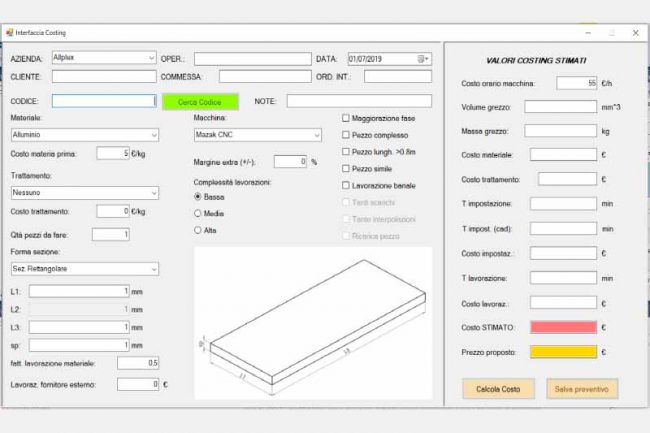Click the green Cerca Codice button
Image resolution: width=650 pixels, height=433 pixels.
(x=200, y=102)
